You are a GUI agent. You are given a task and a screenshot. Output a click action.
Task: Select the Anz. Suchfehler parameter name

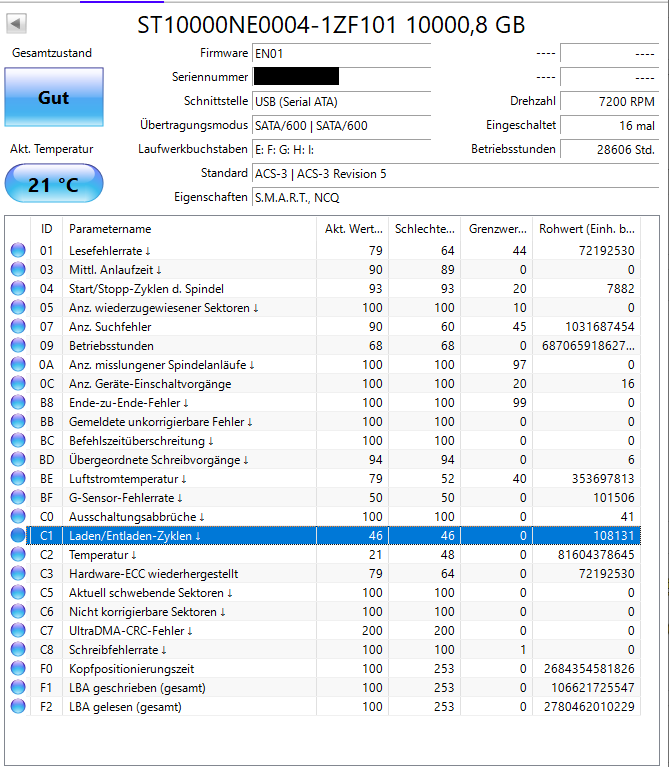tap(110, 326)
